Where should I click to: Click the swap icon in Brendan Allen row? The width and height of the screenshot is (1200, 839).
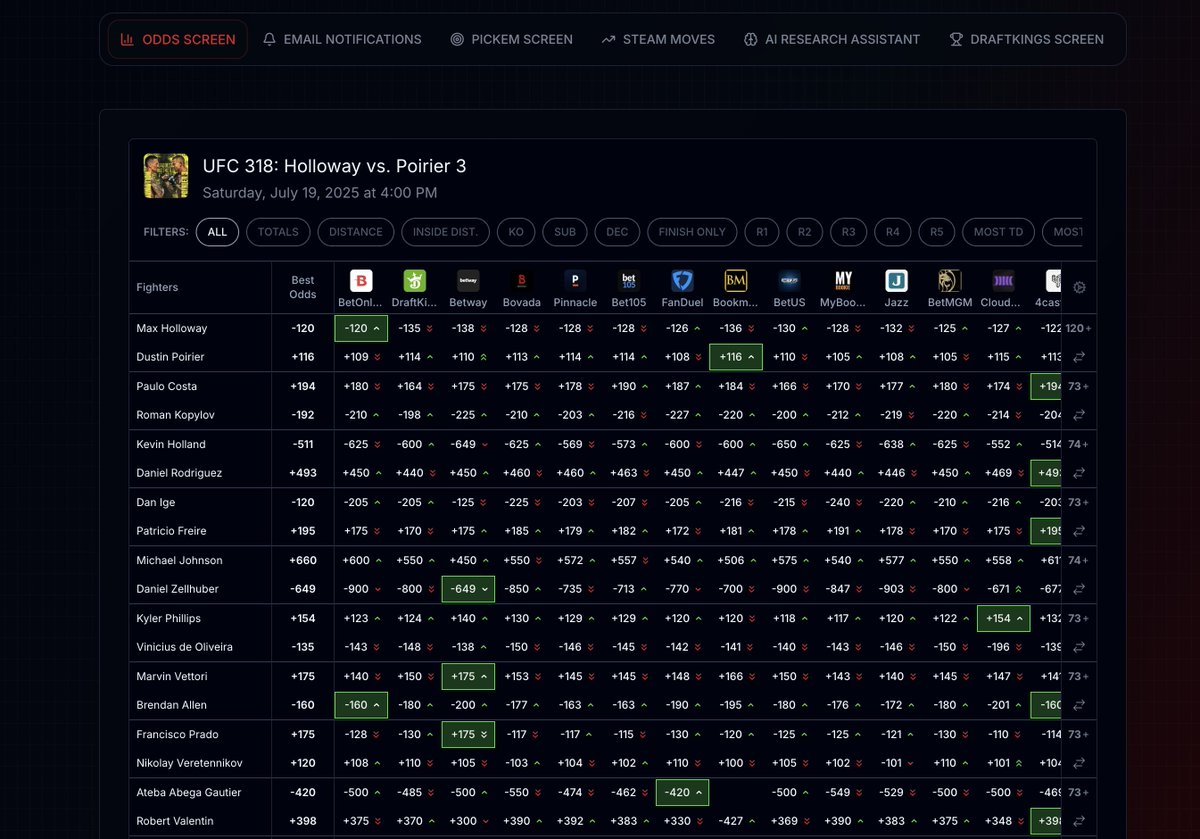point(1079,705)
